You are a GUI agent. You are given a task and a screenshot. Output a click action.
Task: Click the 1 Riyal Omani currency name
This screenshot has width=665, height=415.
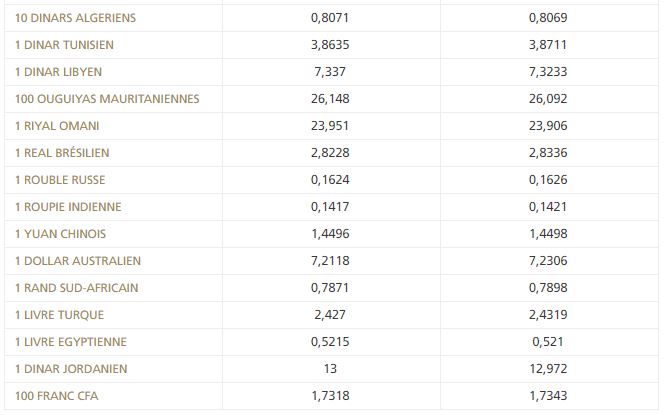point(57,126)
